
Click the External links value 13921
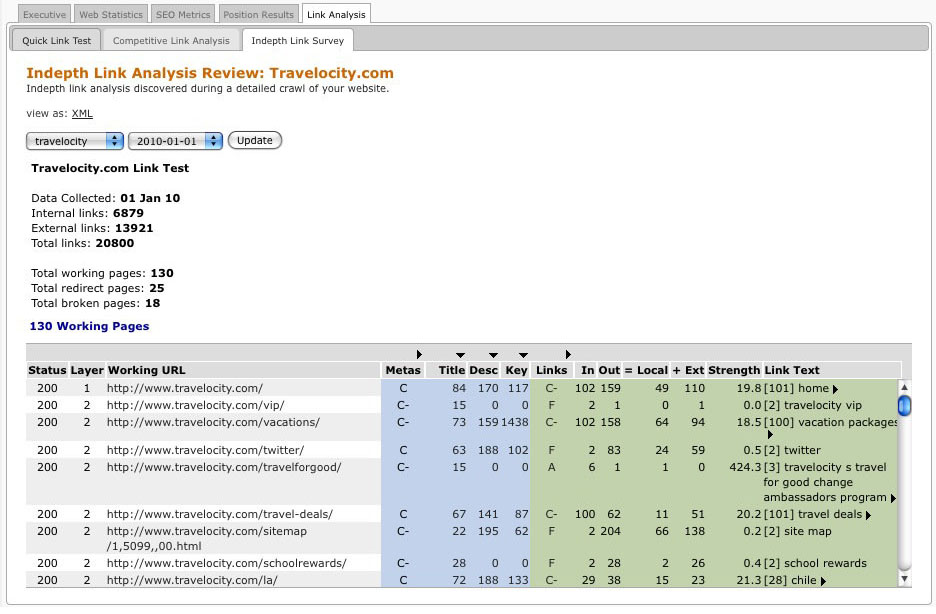click(x=134, y=228)
